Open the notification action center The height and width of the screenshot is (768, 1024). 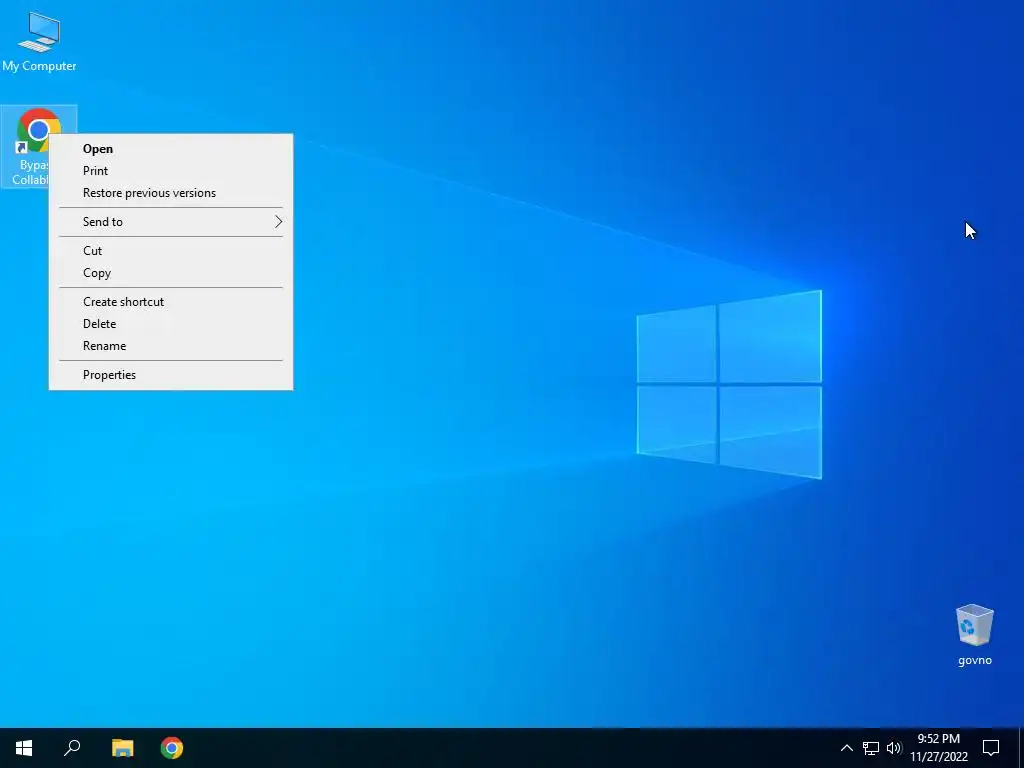[x=991, y=748]
